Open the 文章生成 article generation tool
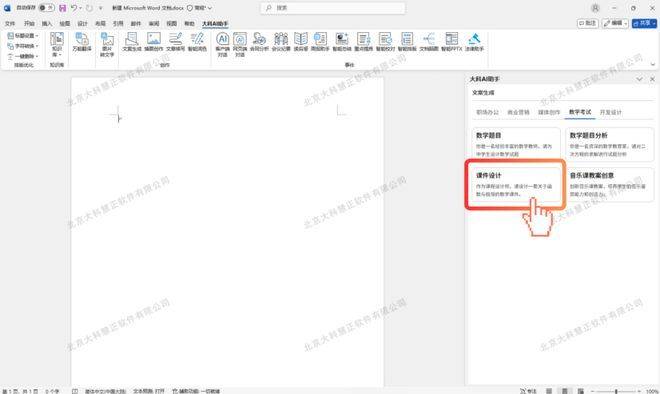This screenshot has width=660, height=394. click(132, 42)
